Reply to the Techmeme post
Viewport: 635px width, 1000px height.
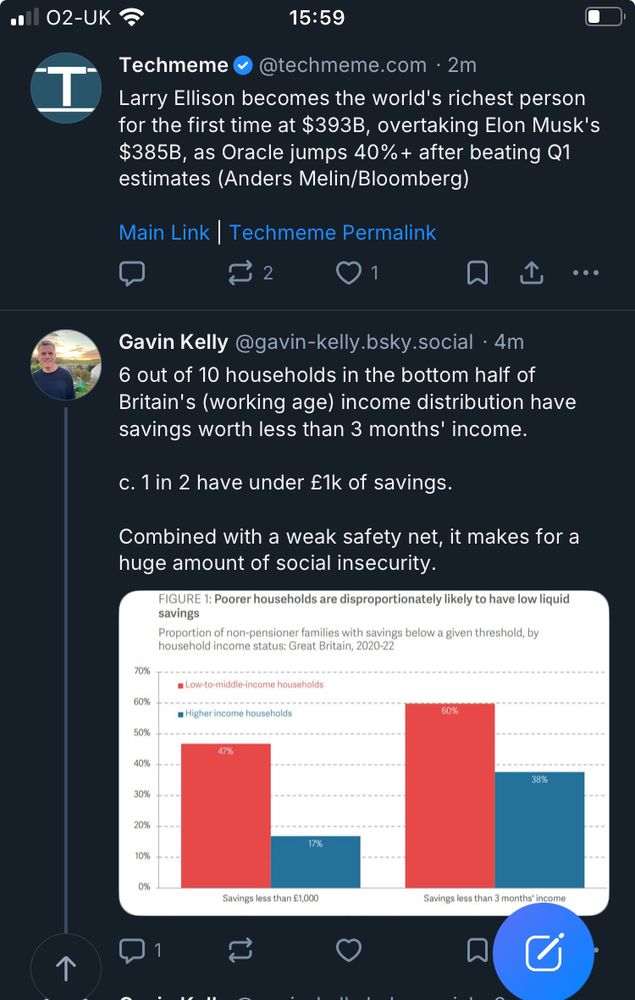tap(132, 273)
